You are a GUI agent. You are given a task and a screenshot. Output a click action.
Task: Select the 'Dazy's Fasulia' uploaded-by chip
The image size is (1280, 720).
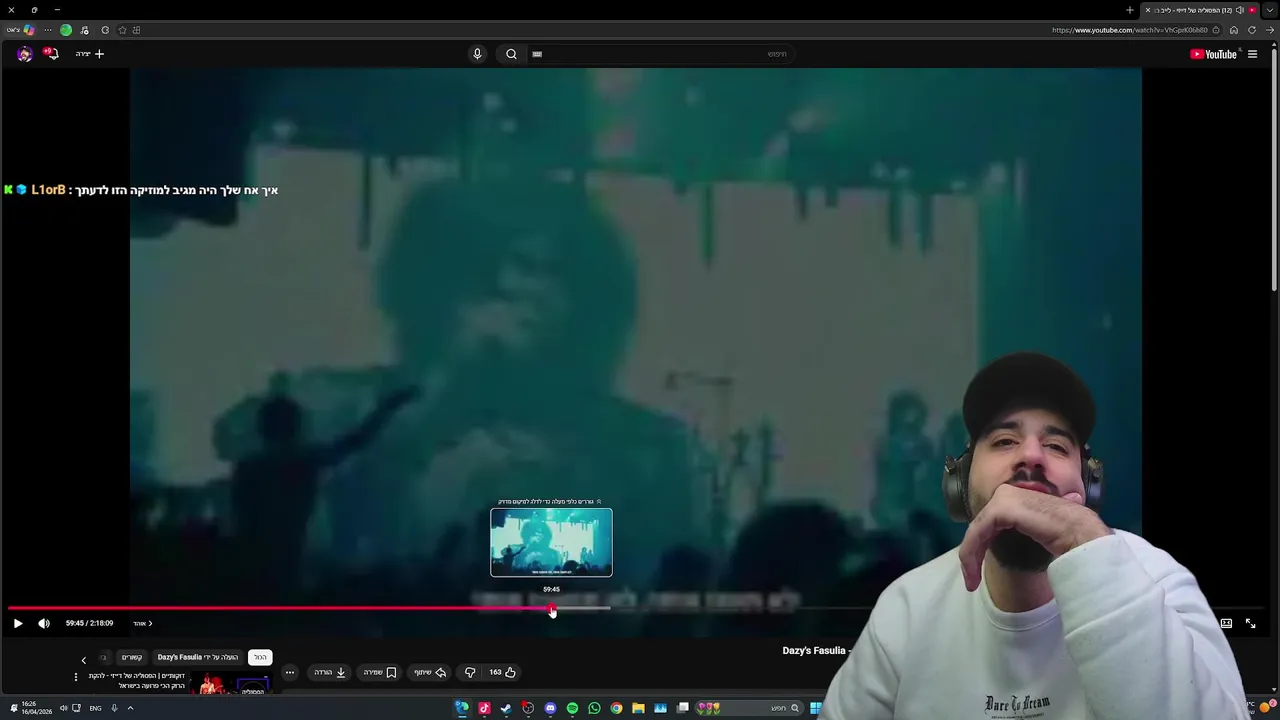[x=198, y=657]
